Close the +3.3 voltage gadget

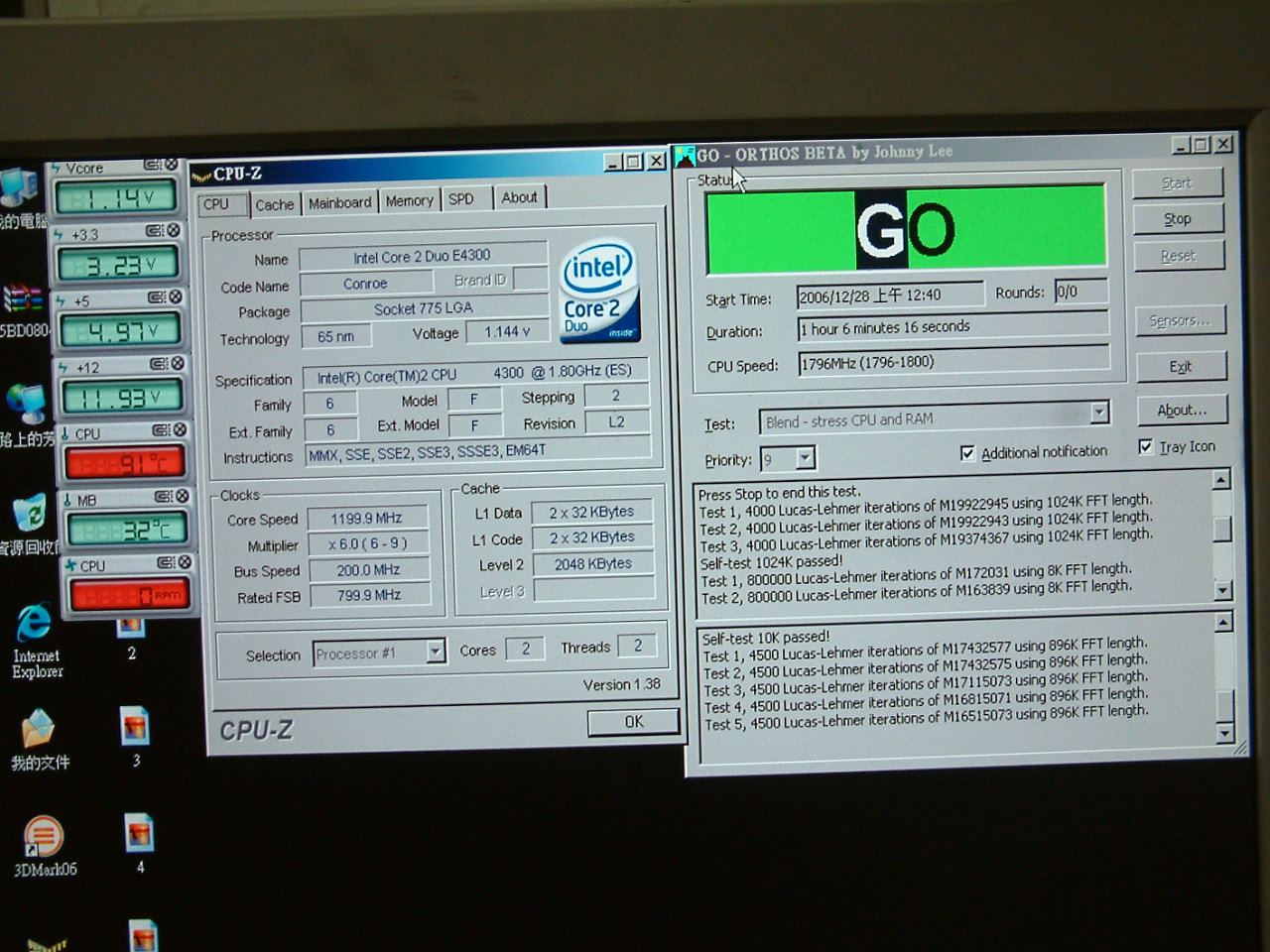coord(173,230)
